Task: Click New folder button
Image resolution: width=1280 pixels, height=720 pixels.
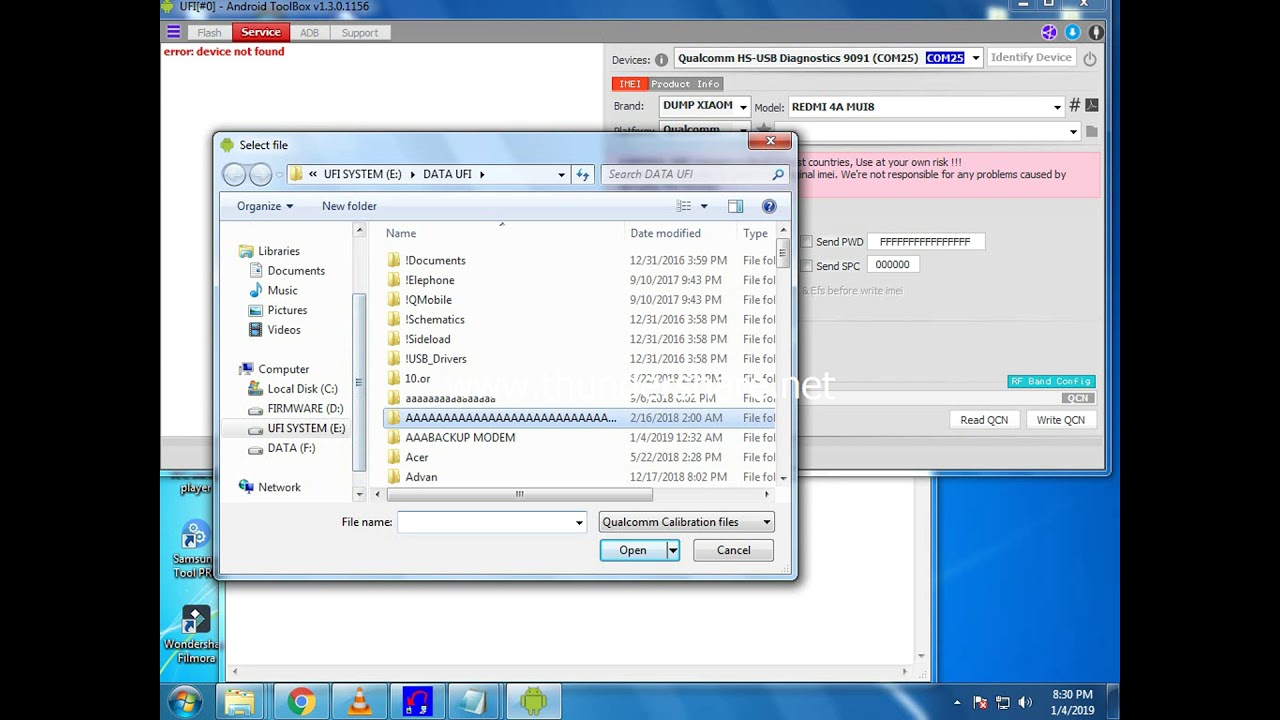Action: click(349, 206)
